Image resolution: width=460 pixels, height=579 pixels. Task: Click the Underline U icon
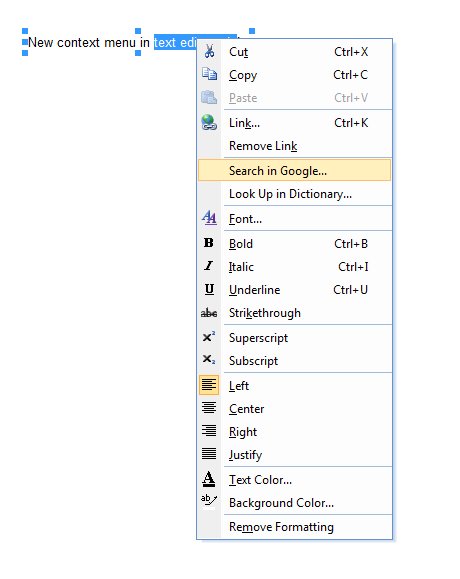(209, 289)
